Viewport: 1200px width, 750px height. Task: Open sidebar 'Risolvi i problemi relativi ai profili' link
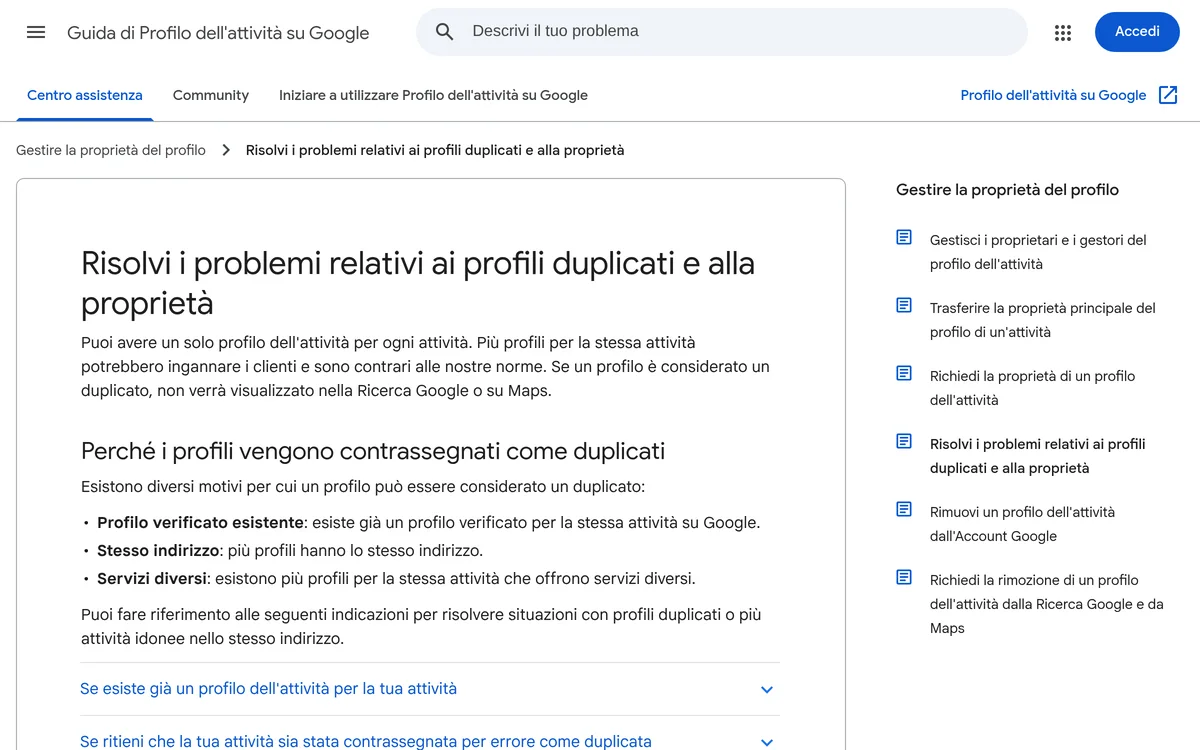1038,456
